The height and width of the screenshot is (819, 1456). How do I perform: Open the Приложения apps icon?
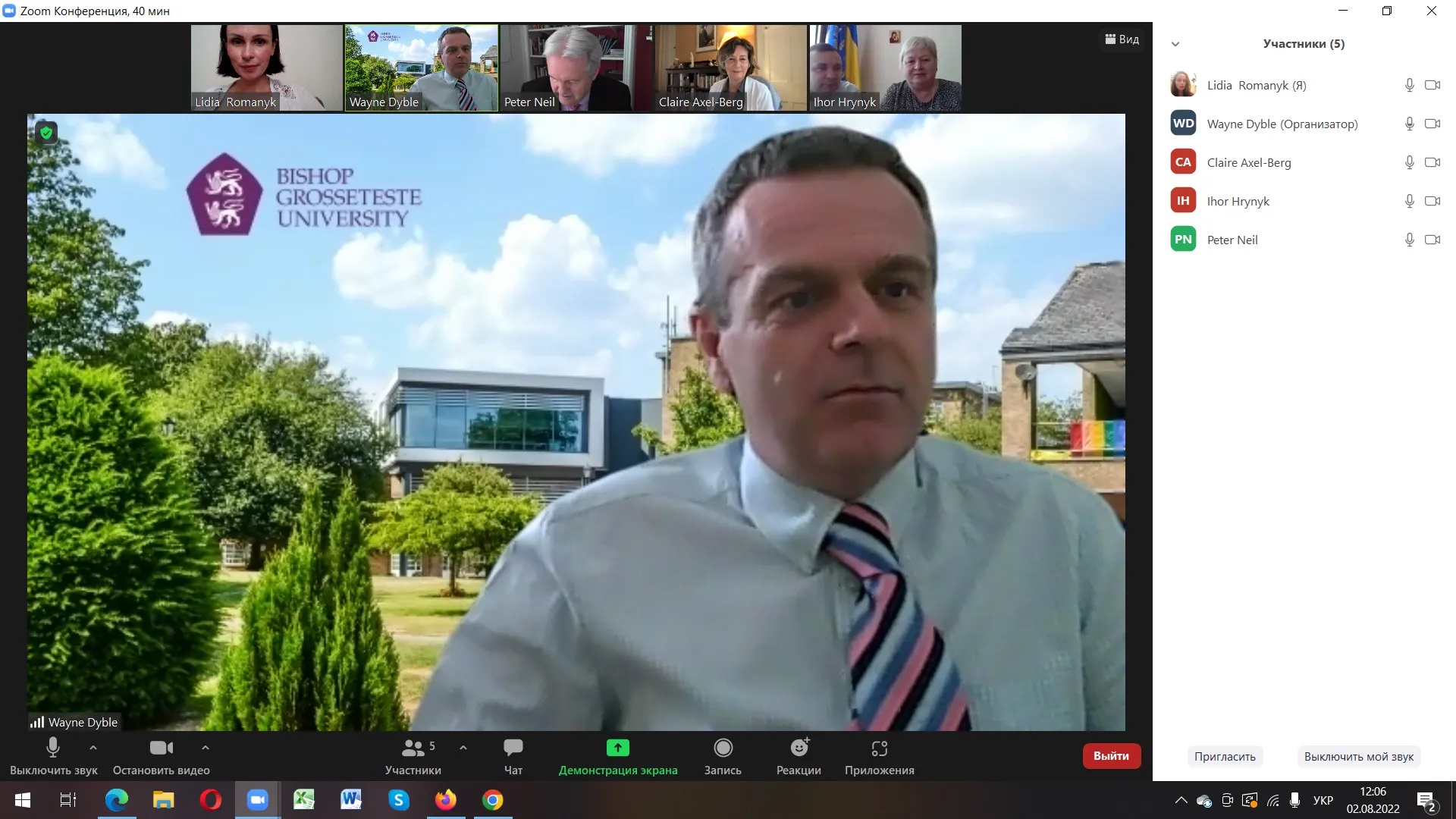tap(879, 748)
